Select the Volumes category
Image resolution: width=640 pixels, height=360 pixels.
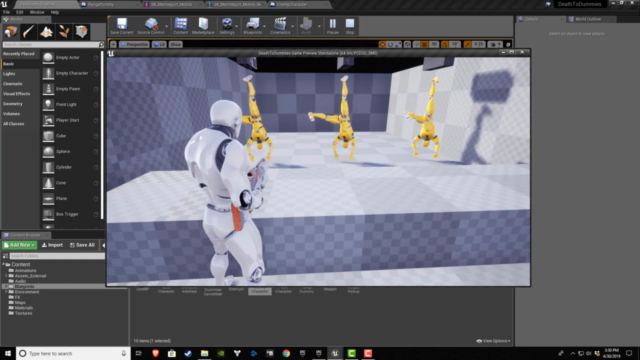pyautogui.click(x=20, y=114)
